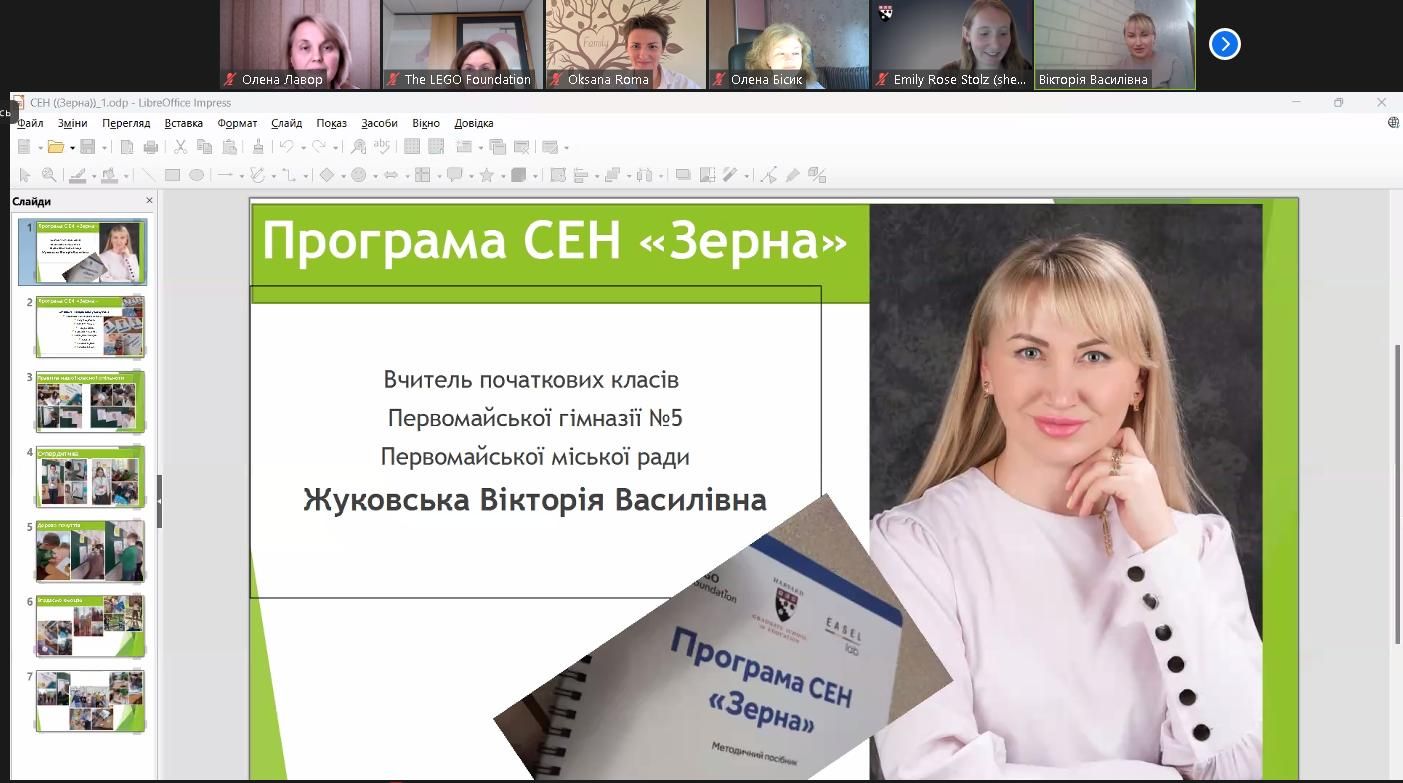This screenshot has height=783, width=1403.
Task: Click the Cut scissors icon
Action: (180, 147)
